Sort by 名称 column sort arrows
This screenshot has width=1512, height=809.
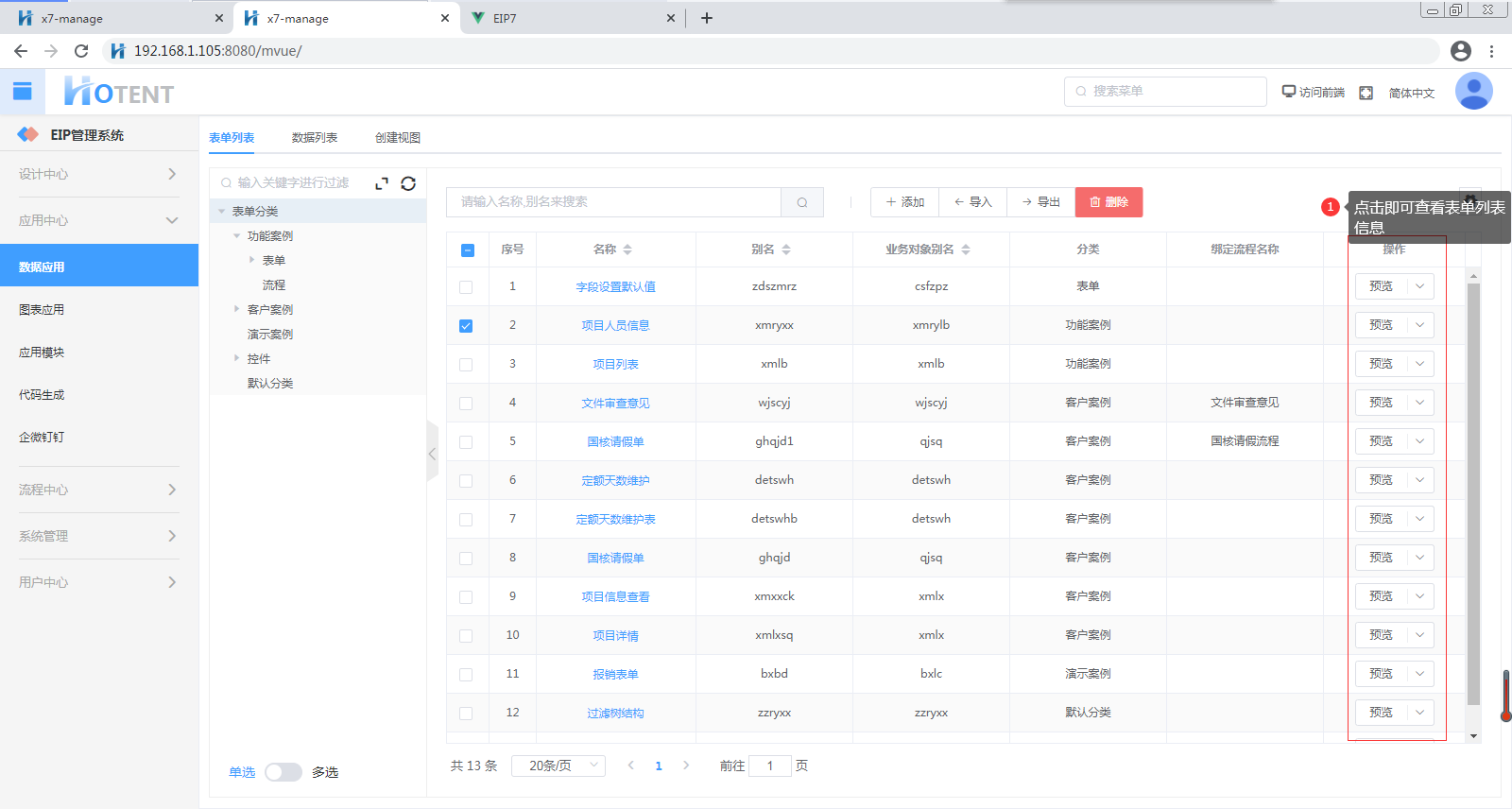coord(627,250)
